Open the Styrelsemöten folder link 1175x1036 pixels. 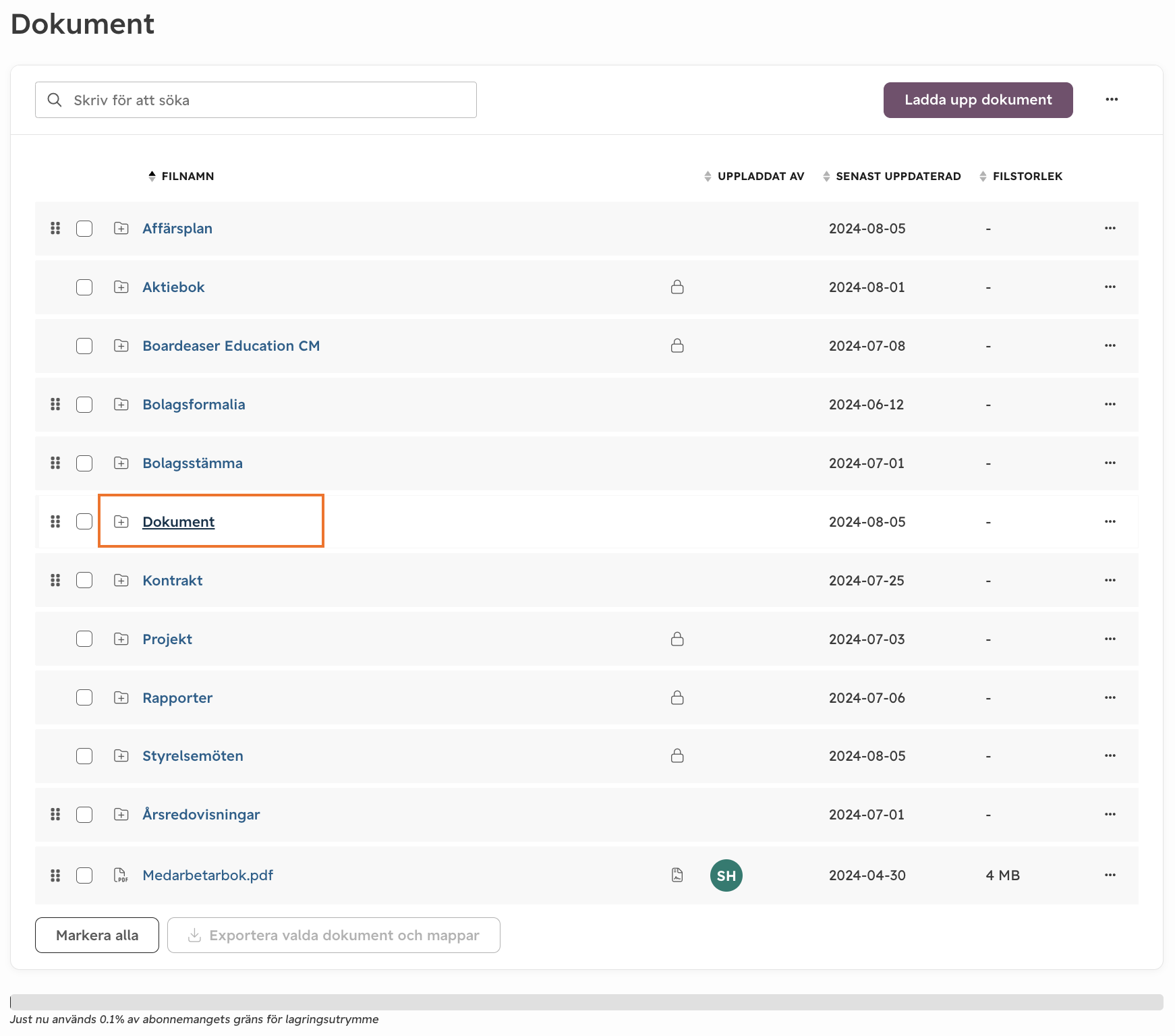[x=193, y=756]
